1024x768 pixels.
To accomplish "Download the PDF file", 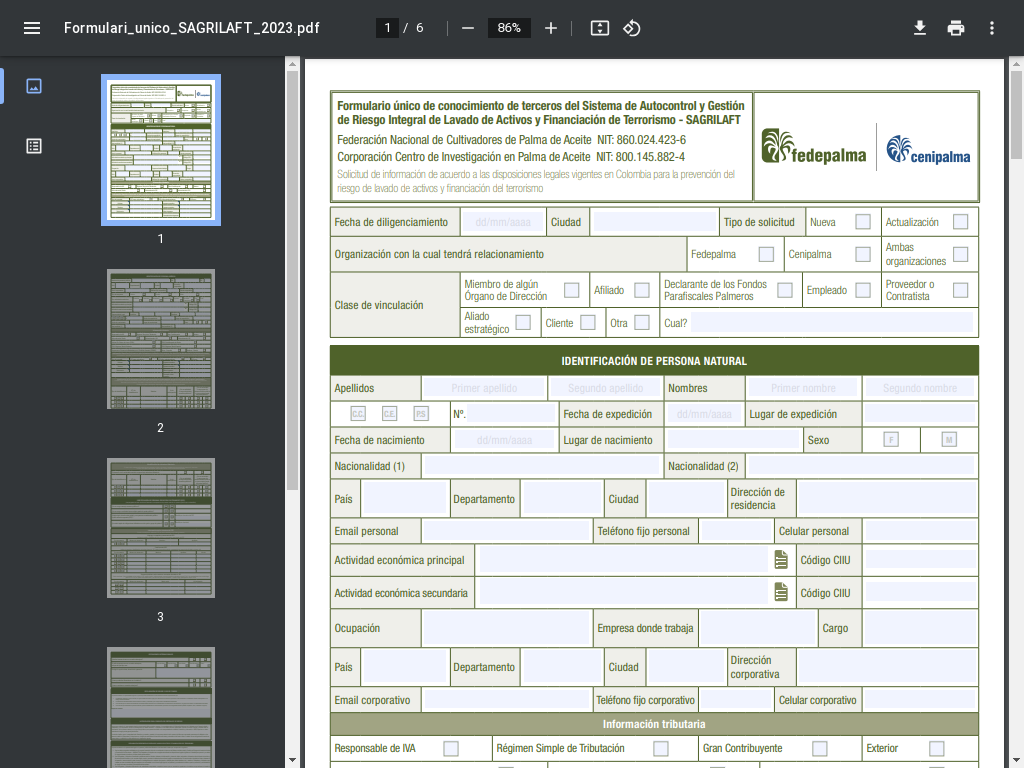I will (920, 28).
